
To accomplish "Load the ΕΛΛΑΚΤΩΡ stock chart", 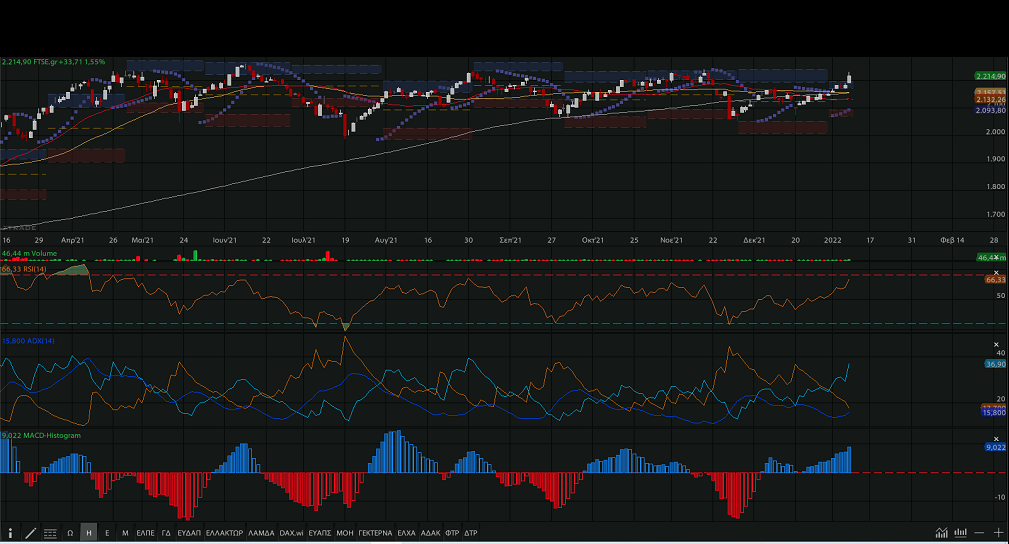I will [224, 533].
